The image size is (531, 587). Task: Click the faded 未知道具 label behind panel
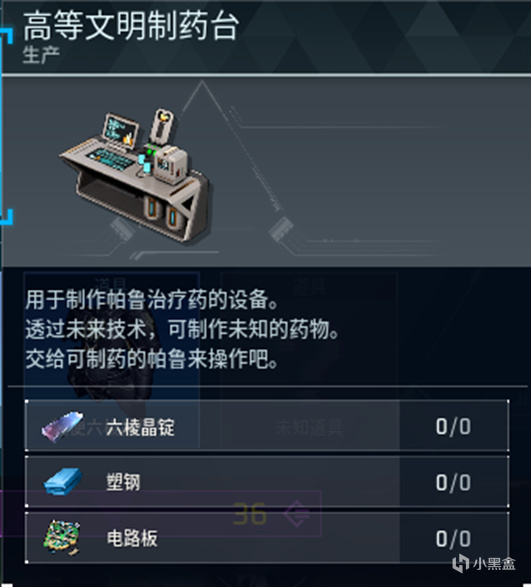pos(309,427)
